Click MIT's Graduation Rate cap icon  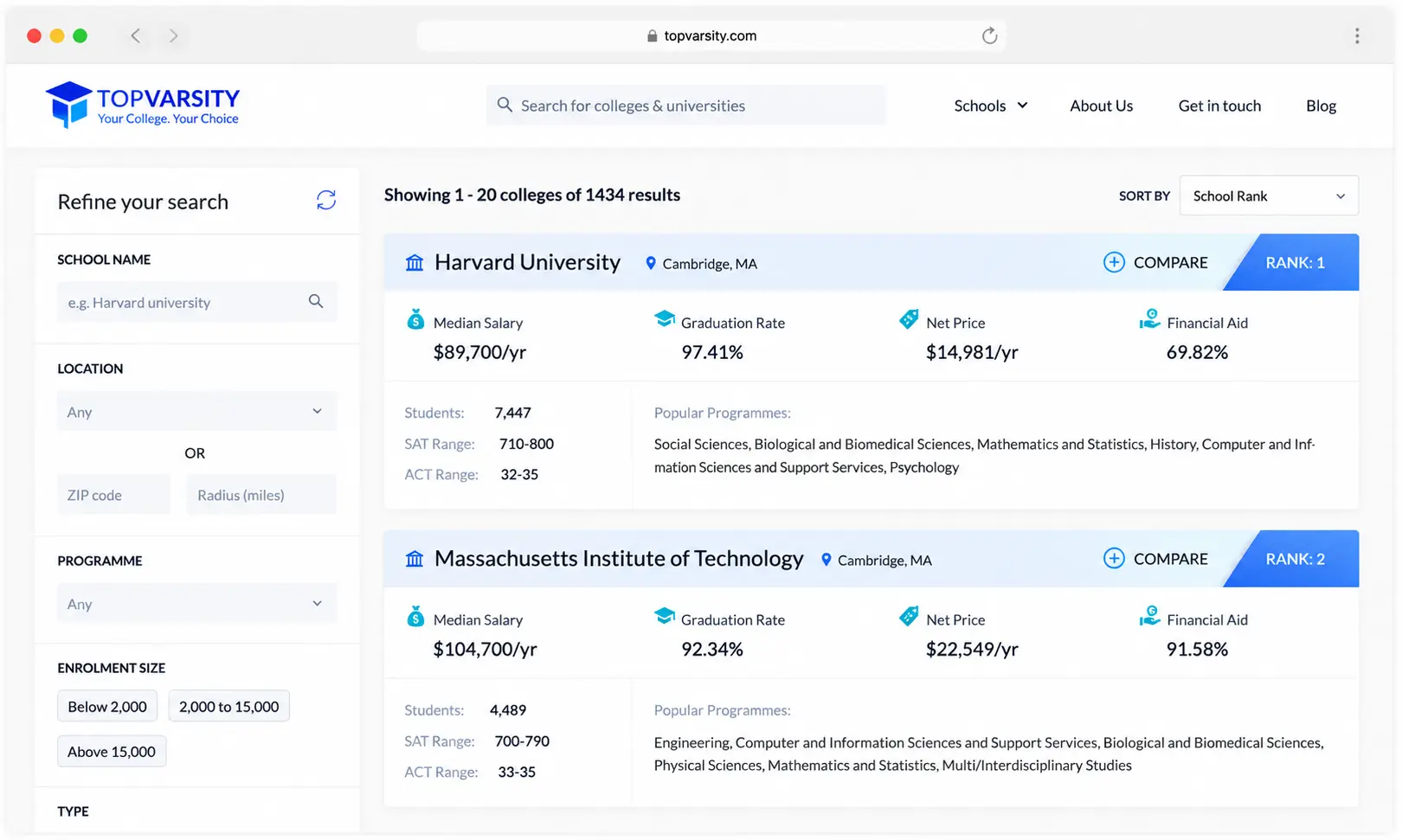tap(665, 616)
